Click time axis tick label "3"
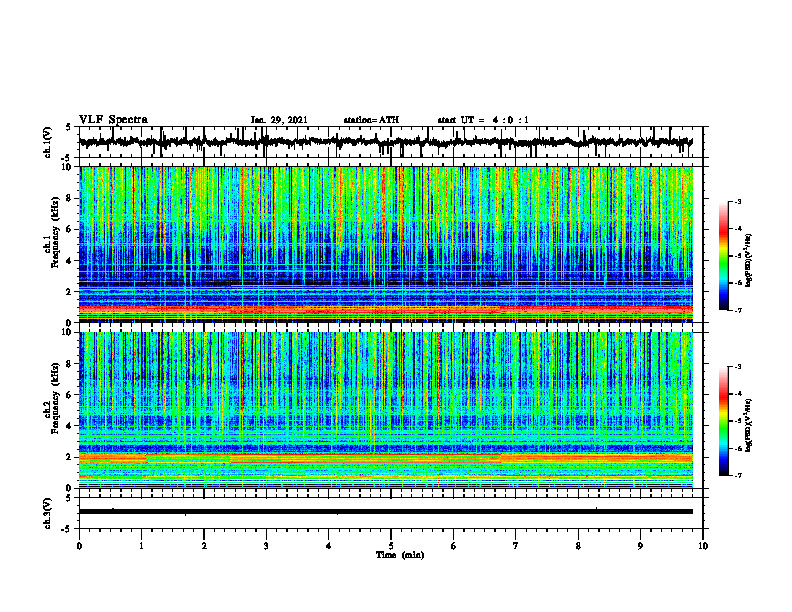792x612 pixels. click(266, 546)
